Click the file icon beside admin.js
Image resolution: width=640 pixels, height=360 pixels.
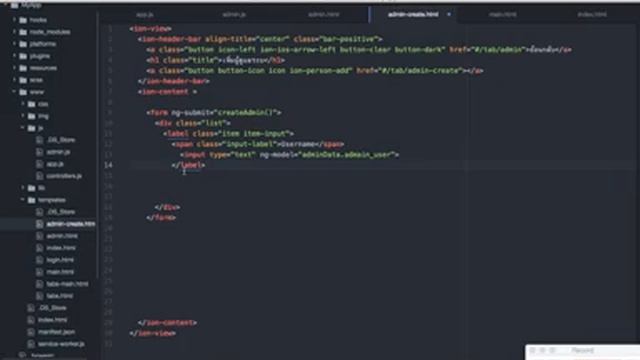click(39, 152)
